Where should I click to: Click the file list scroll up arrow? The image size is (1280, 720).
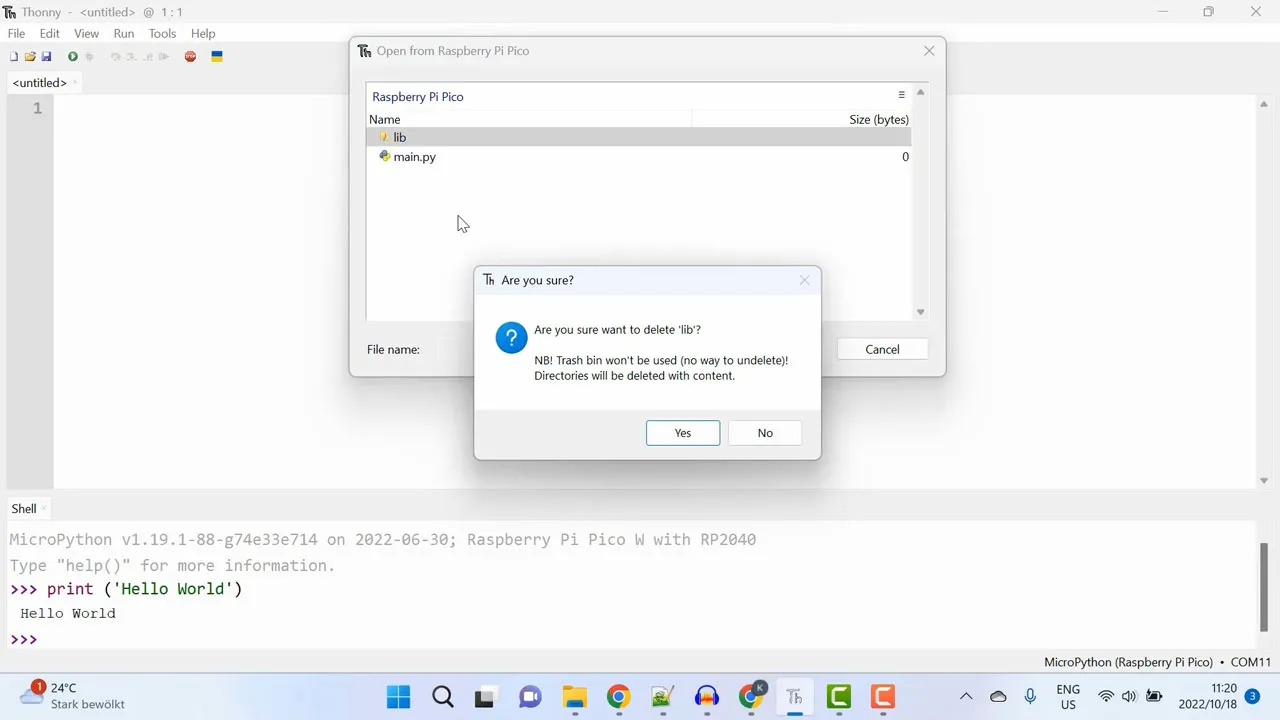point(920,92)
